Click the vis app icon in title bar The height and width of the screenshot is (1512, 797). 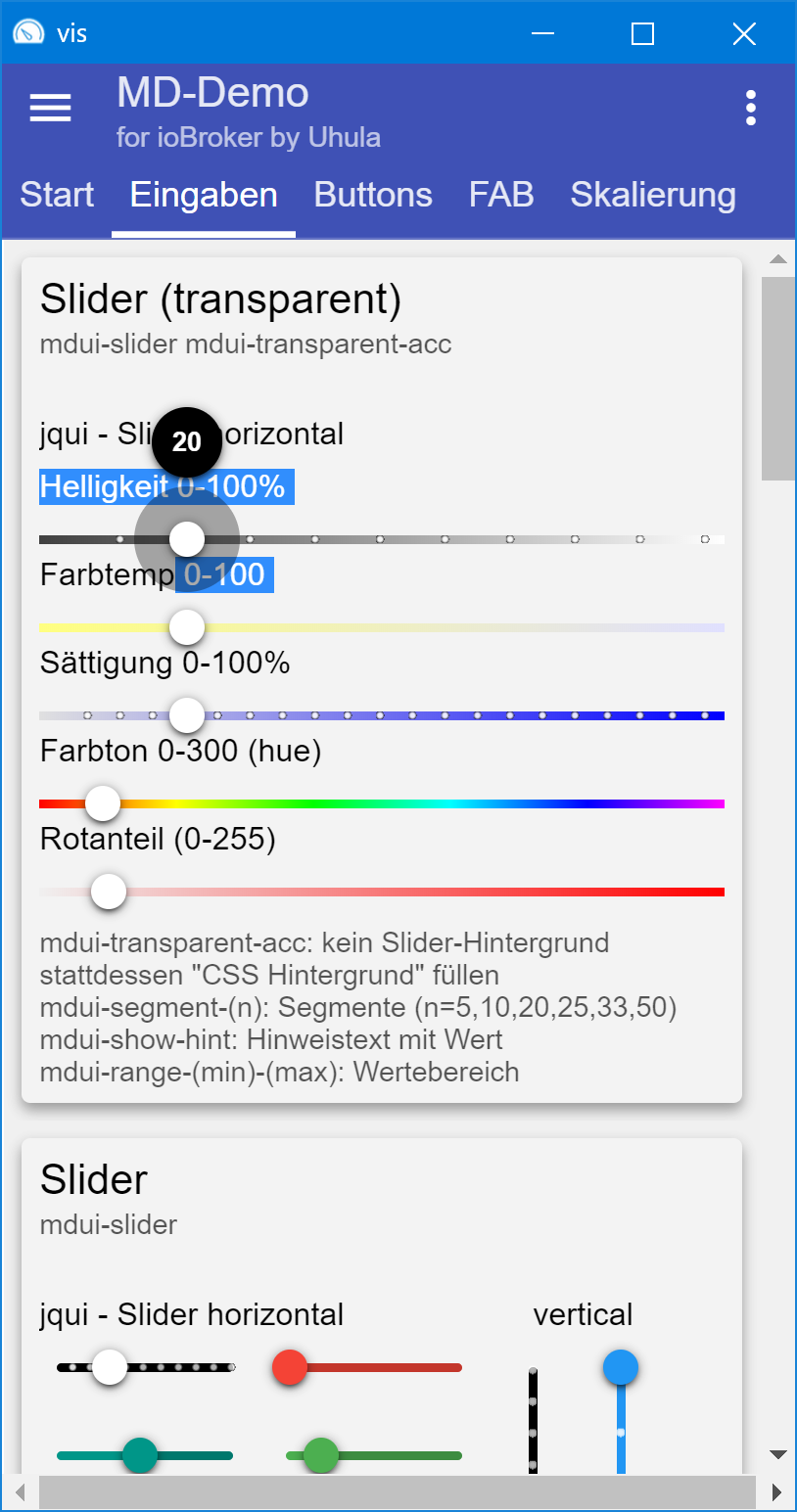tap(28, 33)
